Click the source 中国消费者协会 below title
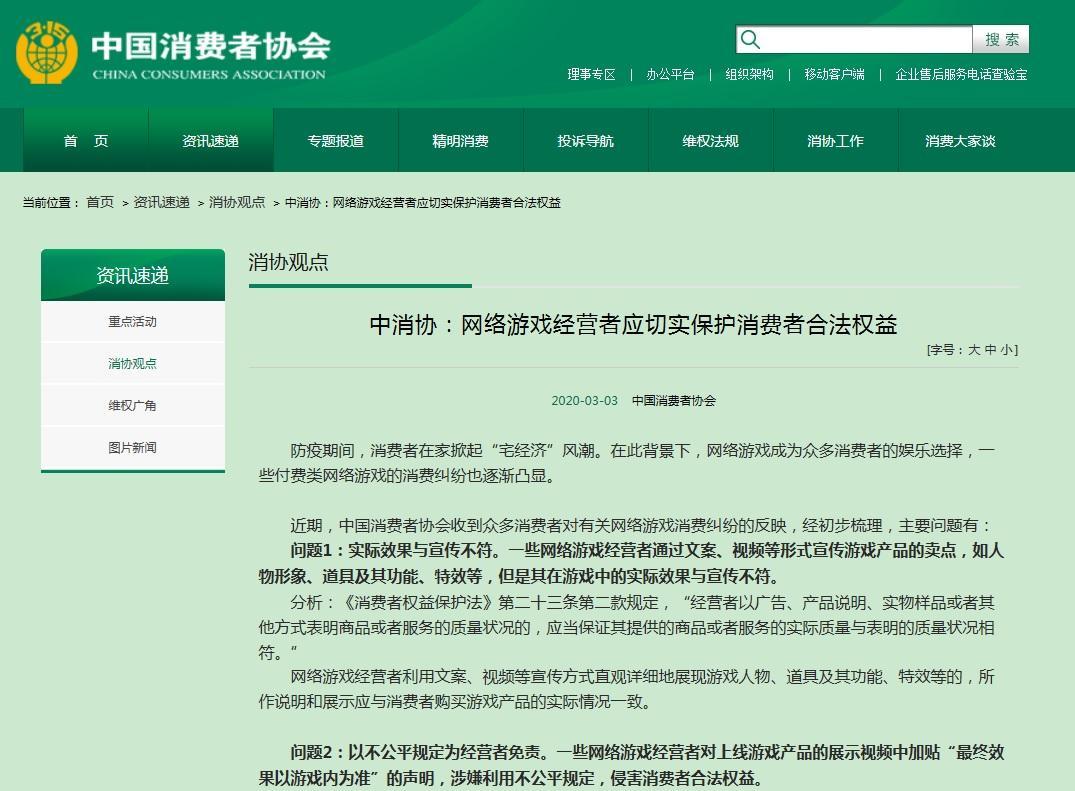 point(673,400)
